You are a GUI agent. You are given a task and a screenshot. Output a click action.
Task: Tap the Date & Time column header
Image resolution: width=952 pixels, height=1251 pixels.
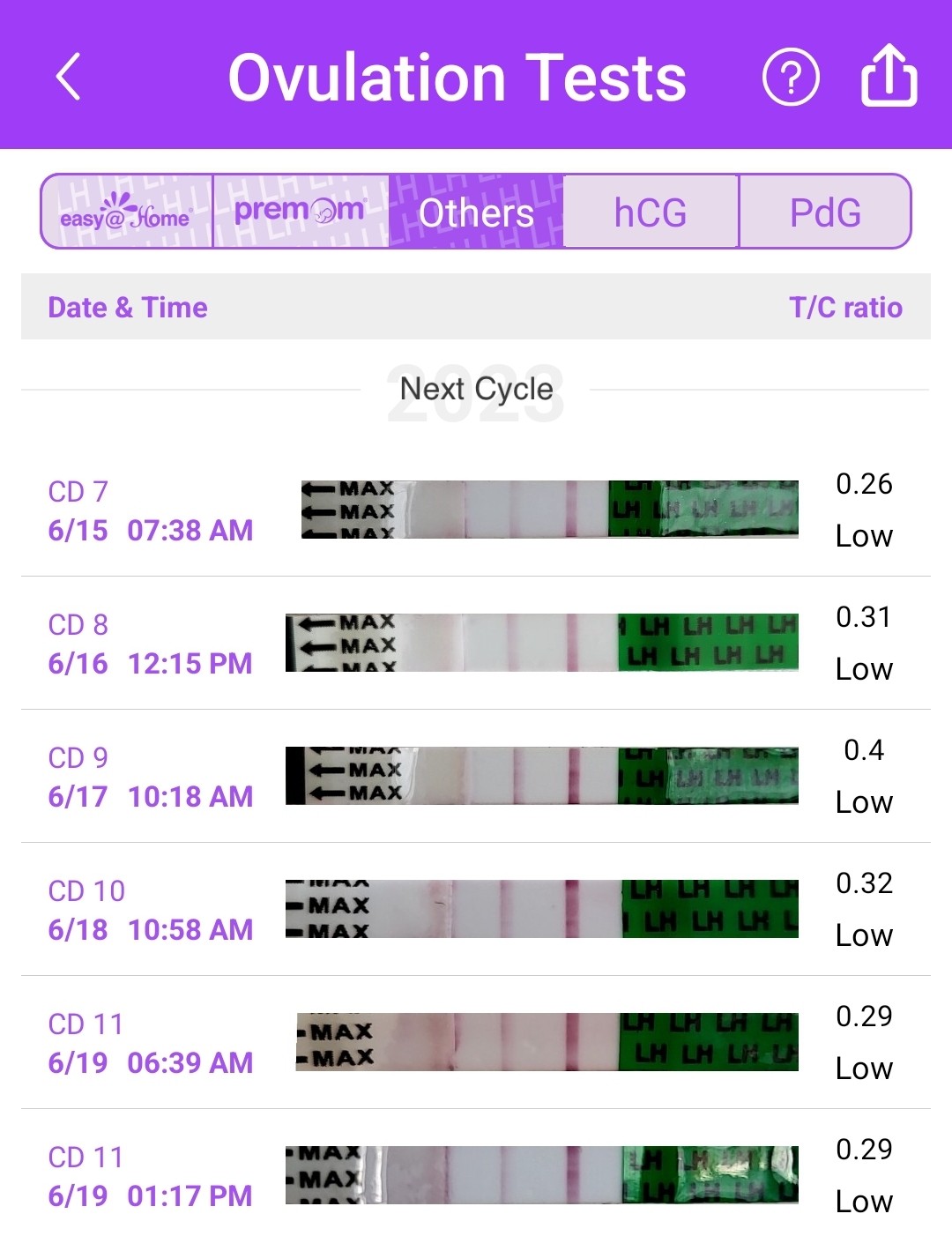128,307
